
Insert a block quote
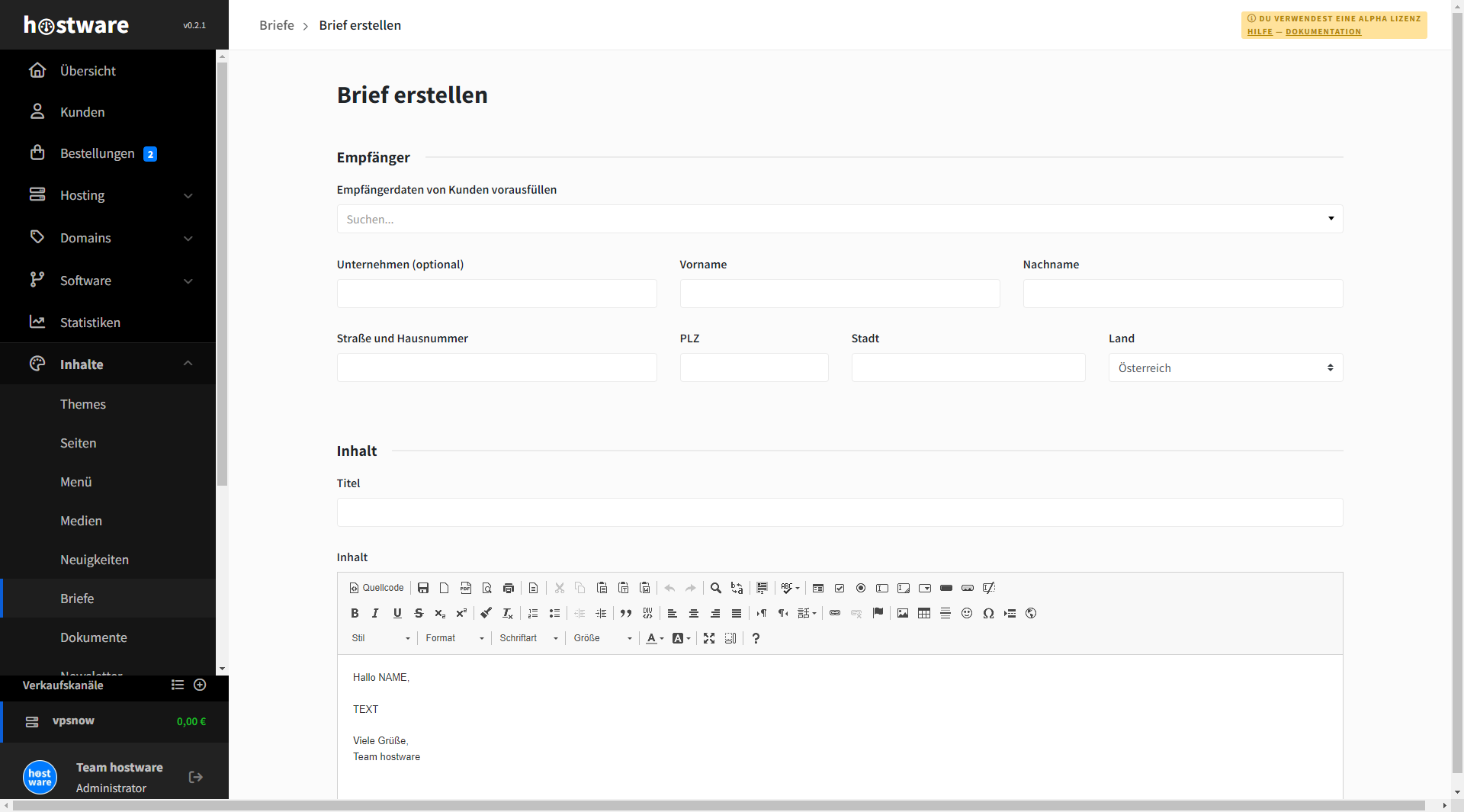[x=626, y=613]
